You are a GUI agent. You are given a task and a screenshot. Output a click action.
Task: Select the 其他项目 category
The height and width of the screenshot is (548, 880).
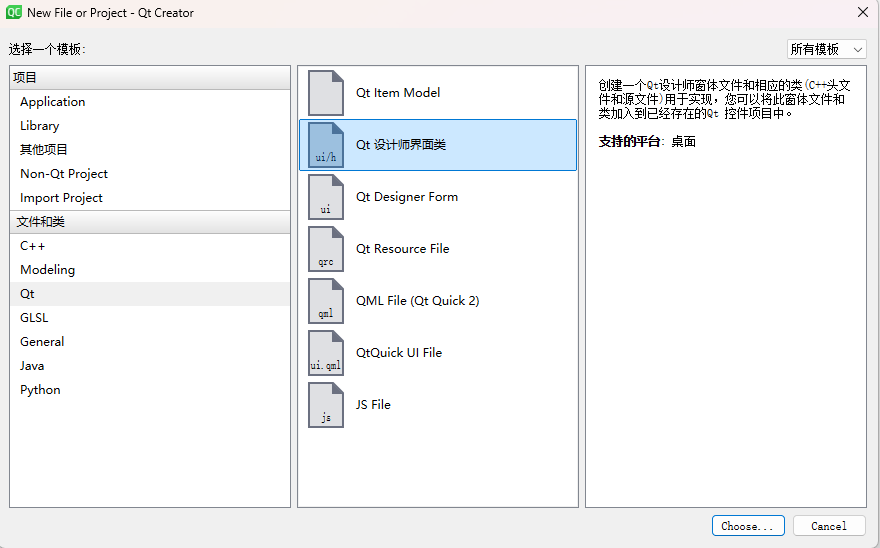coord(150,149)
